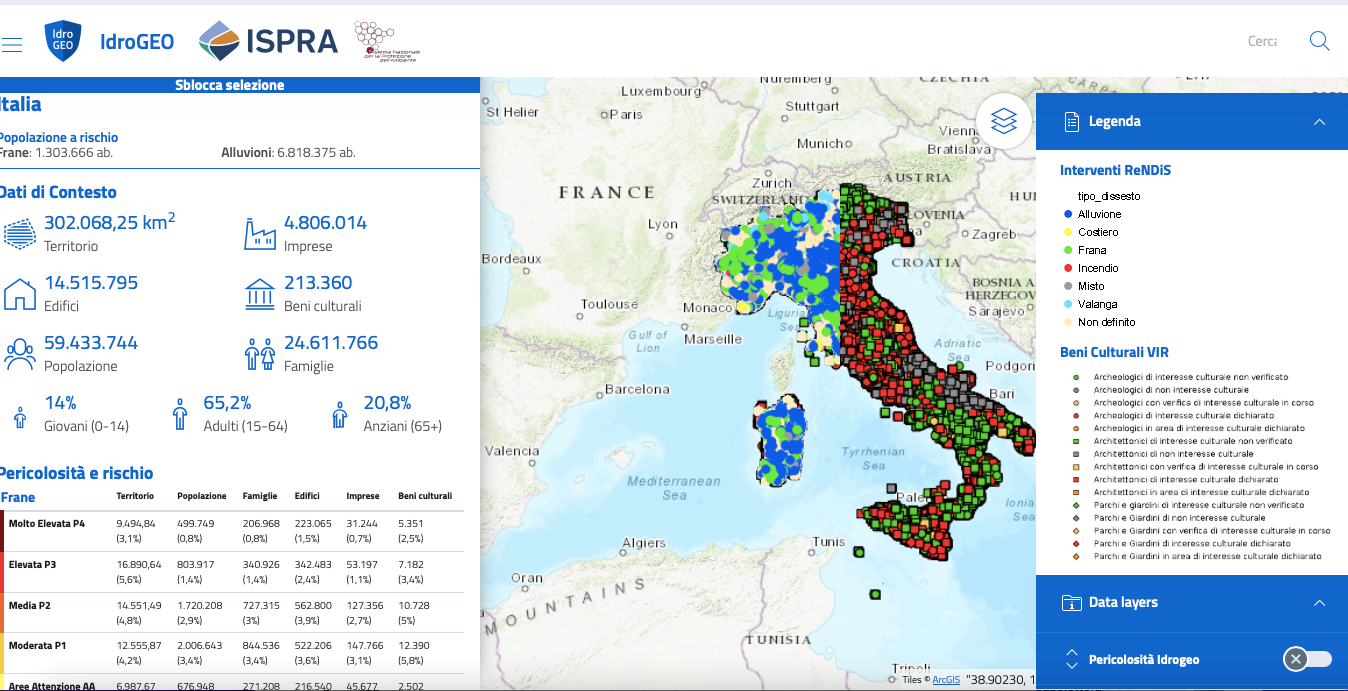The height and width of the screenshot is (691, 1348).
Task: Click the search magnifier icon
Action: 1319,41
